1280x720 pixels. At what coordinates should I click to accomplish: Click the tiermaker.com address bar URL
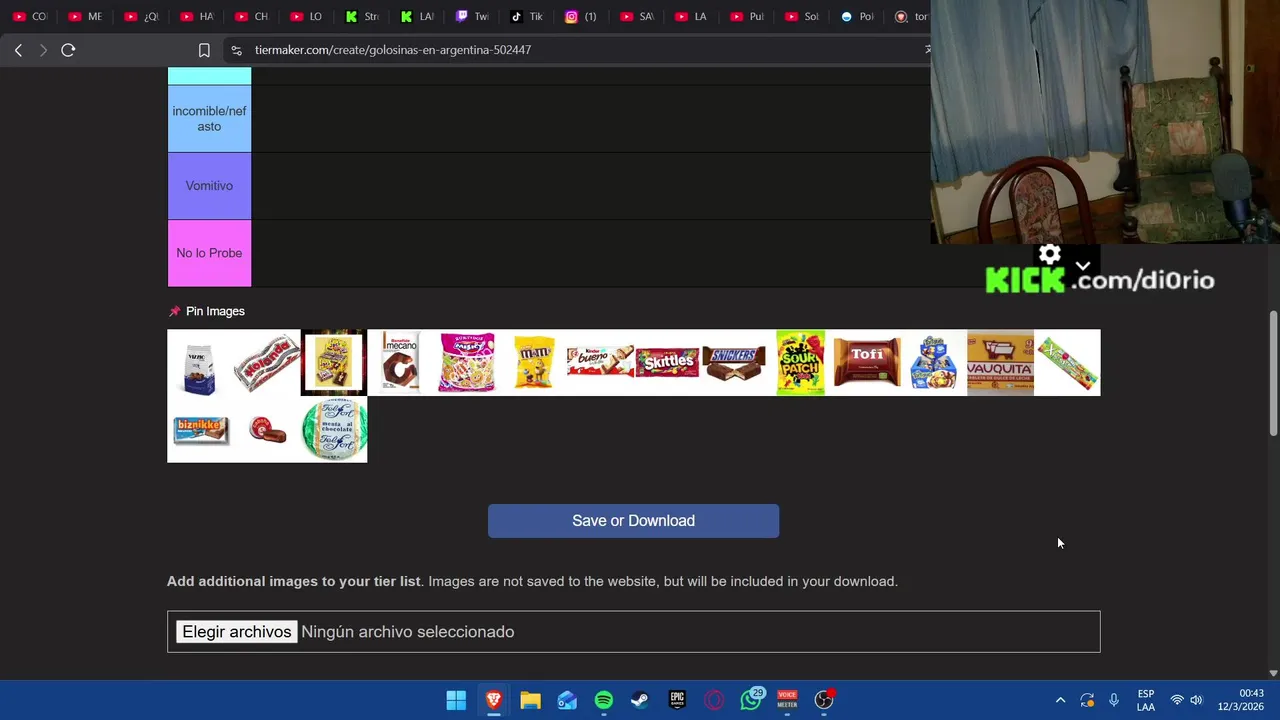[x=393, y=50]
